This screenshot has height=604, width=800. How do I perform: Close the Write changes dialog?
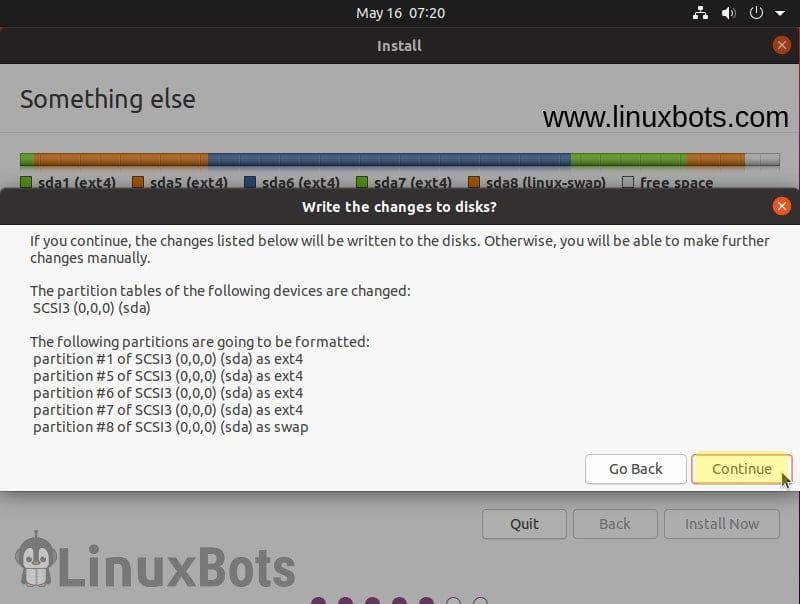pyautogui.click(x=781, y=206)
